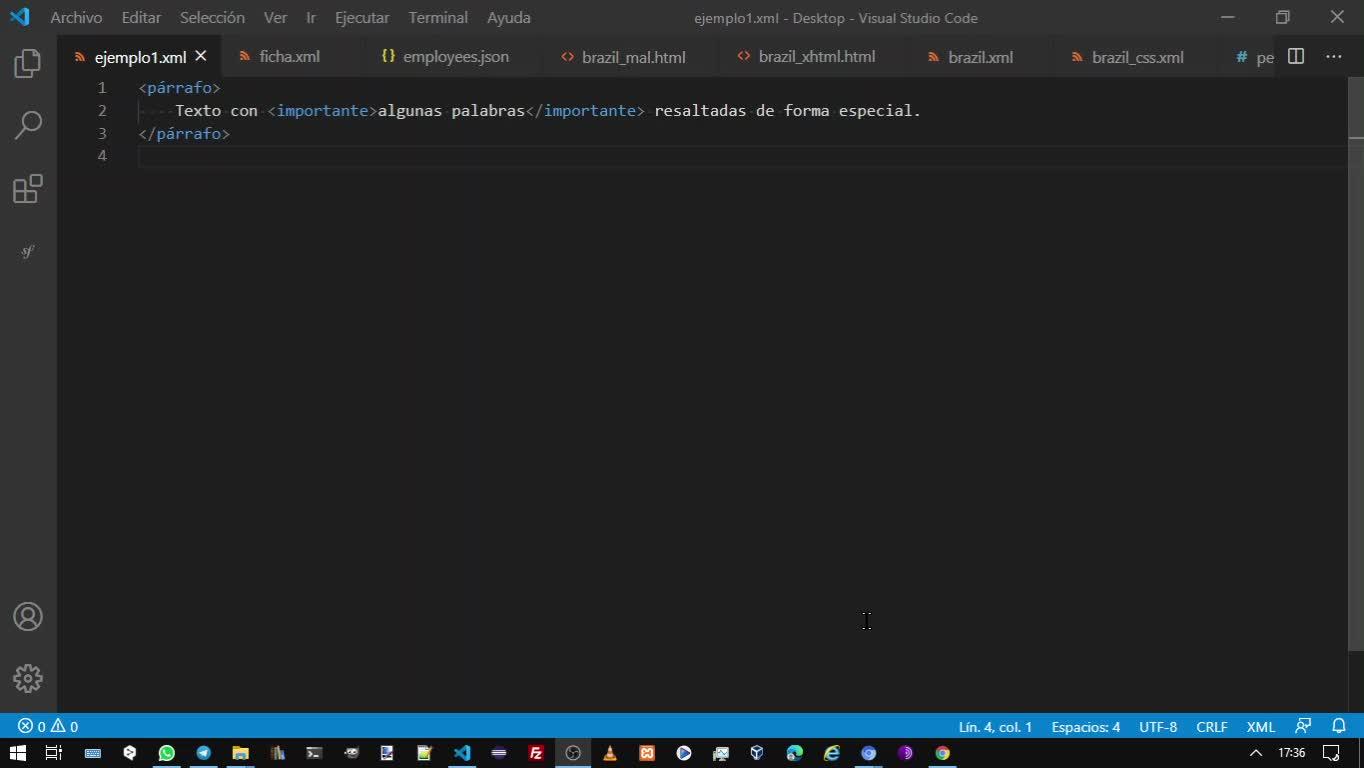
Task: Open the Extensions view in the activity bar
Action: (28, 189)
